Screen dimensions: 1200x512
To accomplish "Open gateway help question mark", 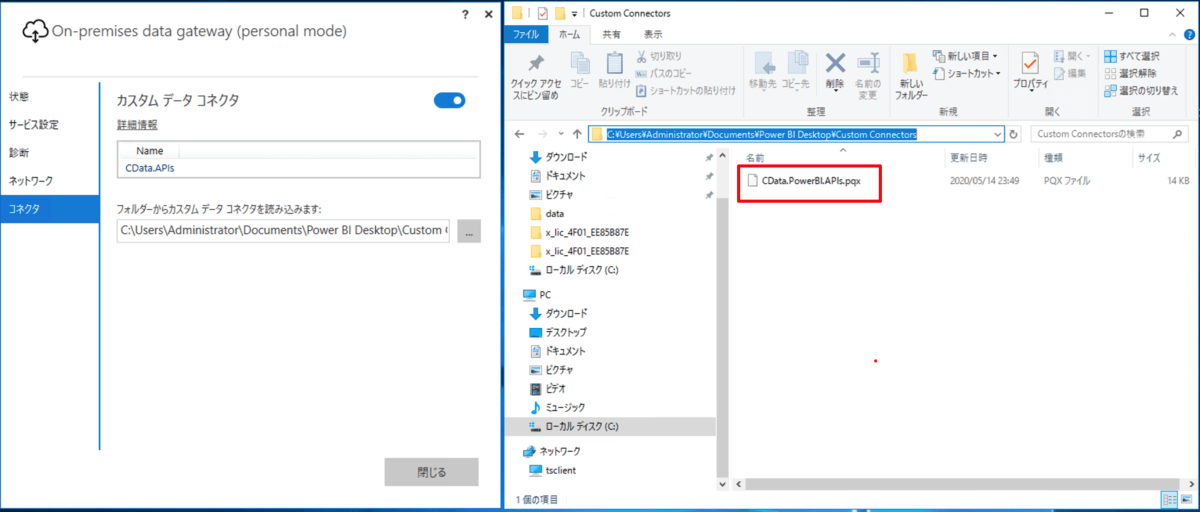I will (x=466, y=13).
